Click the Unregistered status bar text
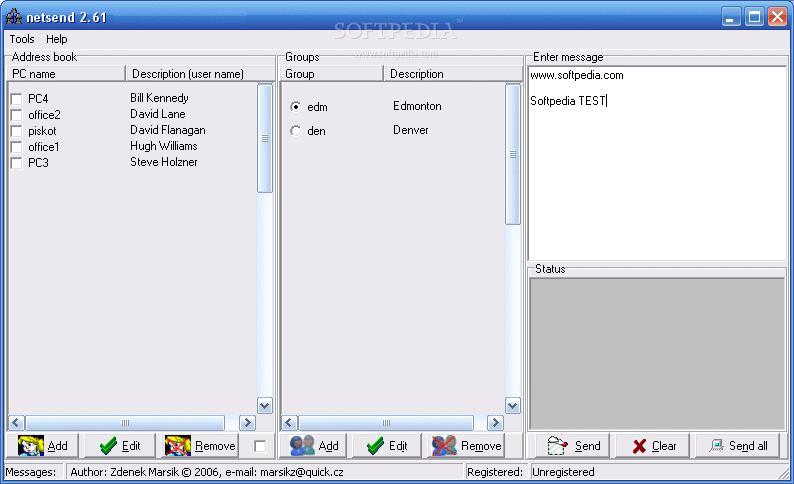Screen dimensions: 794x484 click(563, 472)
